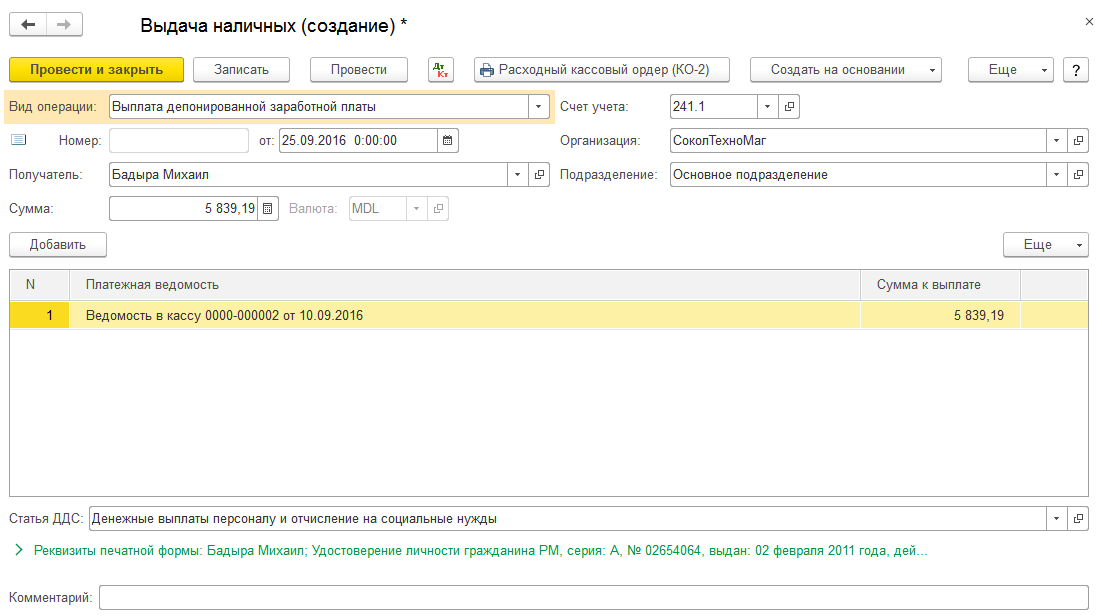Expand Вид операции dropdown list
Viewport: 1102px width, 616px height.
click(539, 106)
